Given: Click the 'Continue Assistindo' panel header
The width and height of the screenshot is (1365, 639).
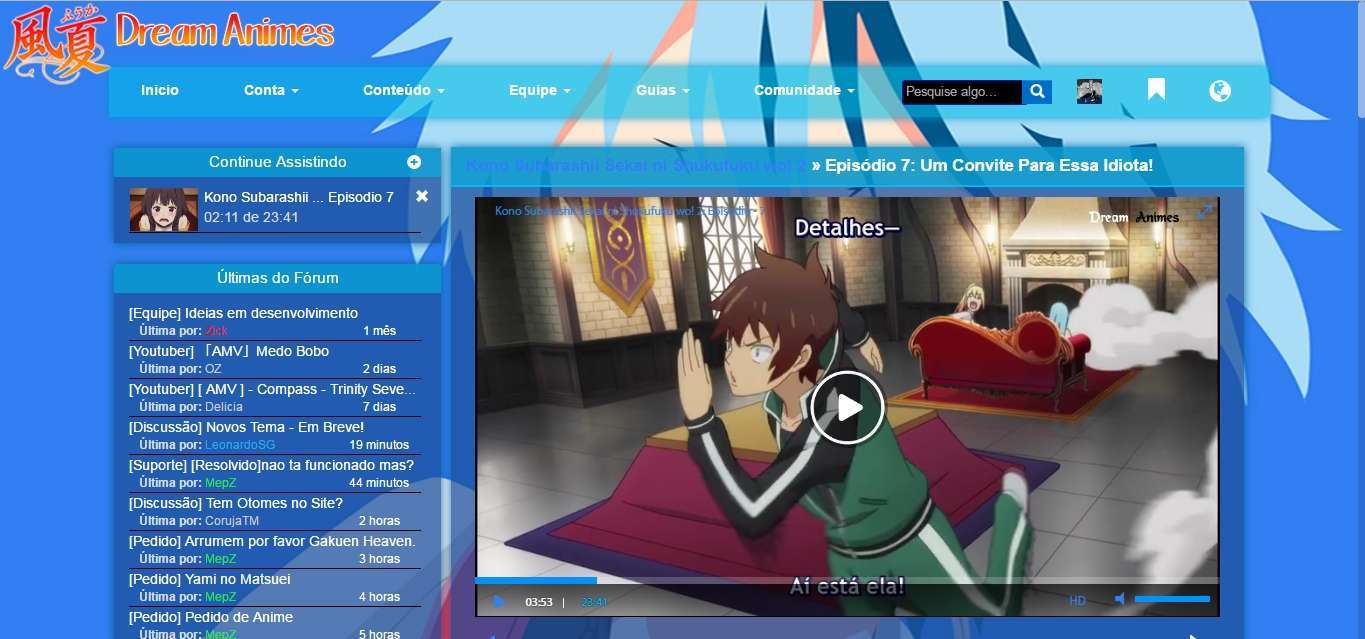Looking at the screenshot, I should point(278,162).
